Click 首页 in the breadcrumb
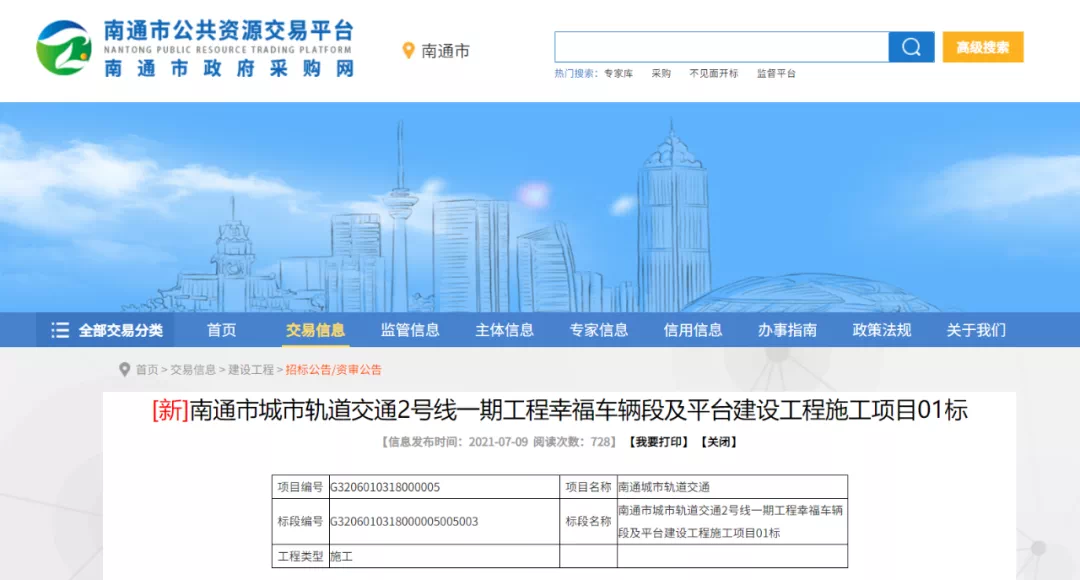 point(147,370)
